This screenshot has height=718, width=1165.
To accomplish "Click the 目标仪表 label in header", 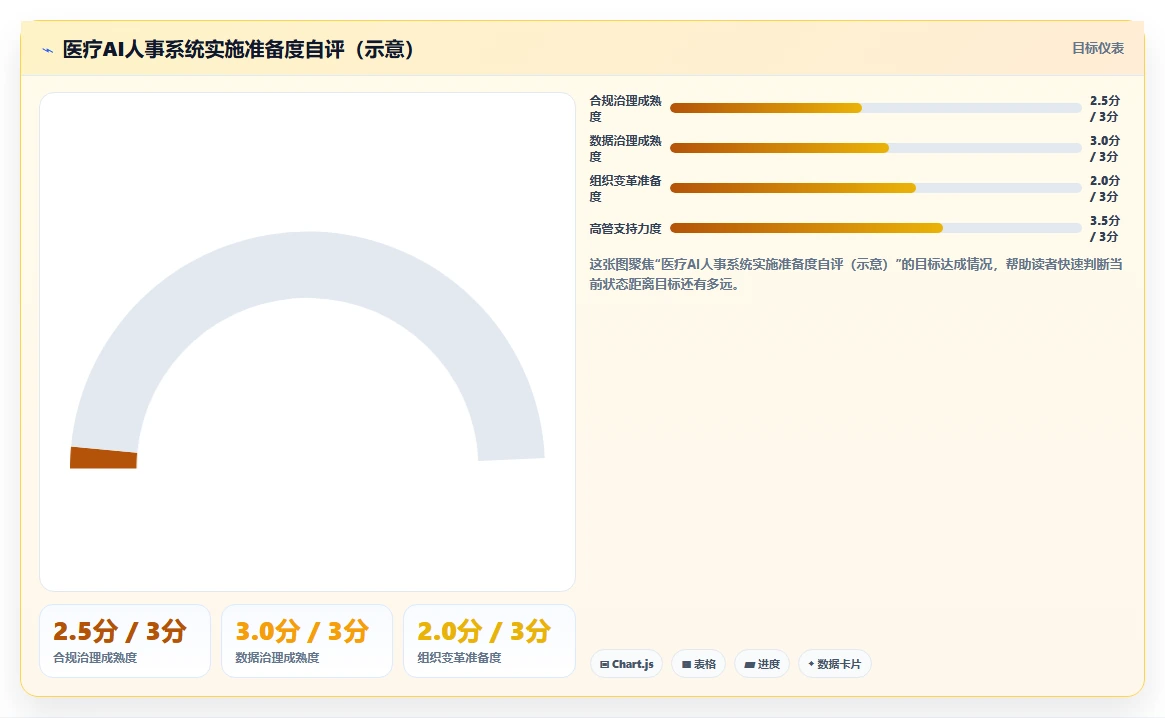I will [x=1097, y=48].
